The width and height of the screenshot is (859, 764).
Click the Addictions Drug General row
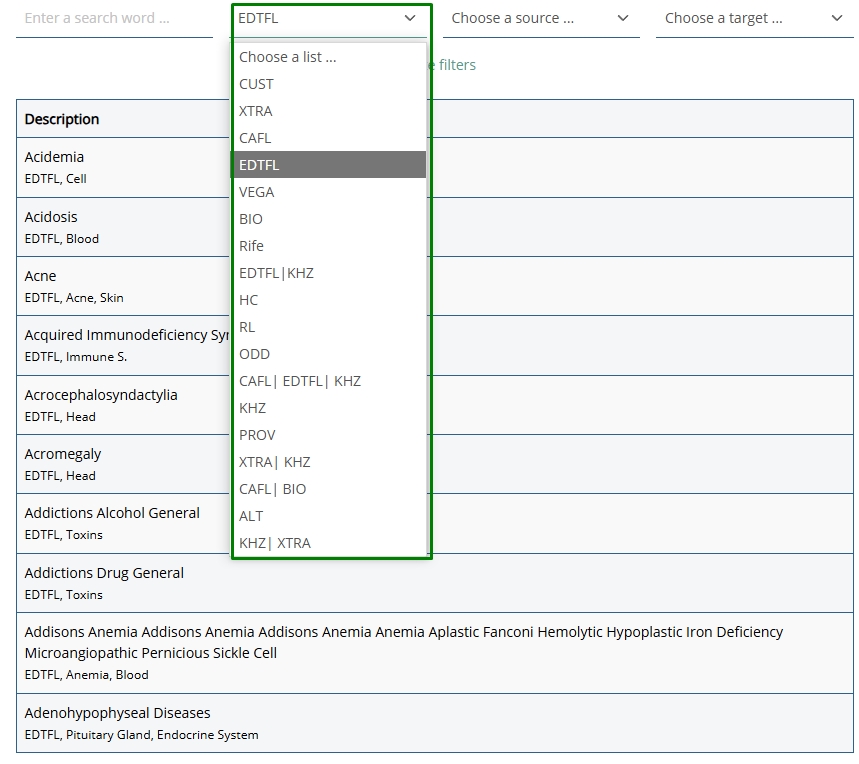104,573
